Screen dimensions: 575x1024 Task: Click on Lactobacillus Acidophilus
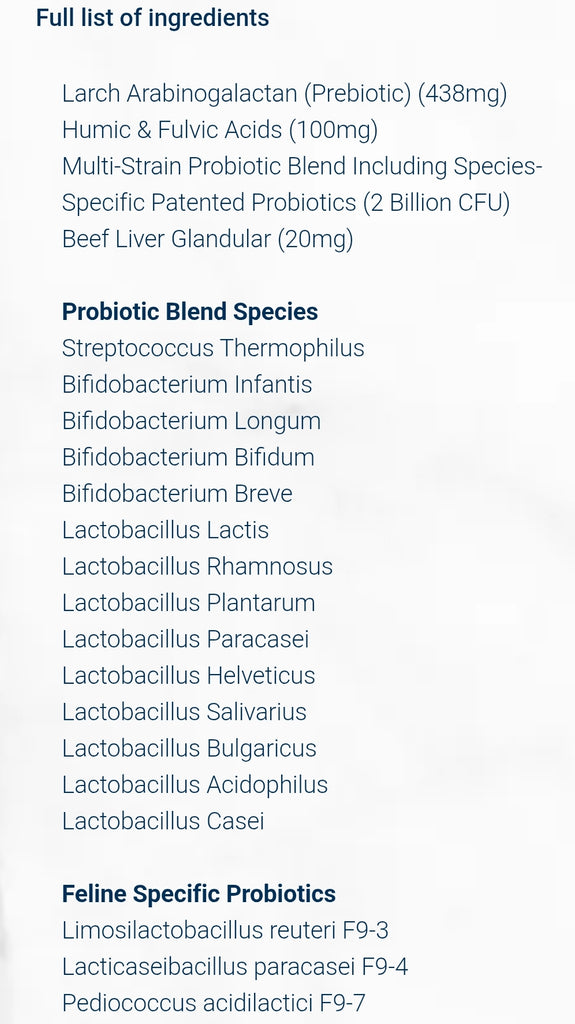pos(195,785)
